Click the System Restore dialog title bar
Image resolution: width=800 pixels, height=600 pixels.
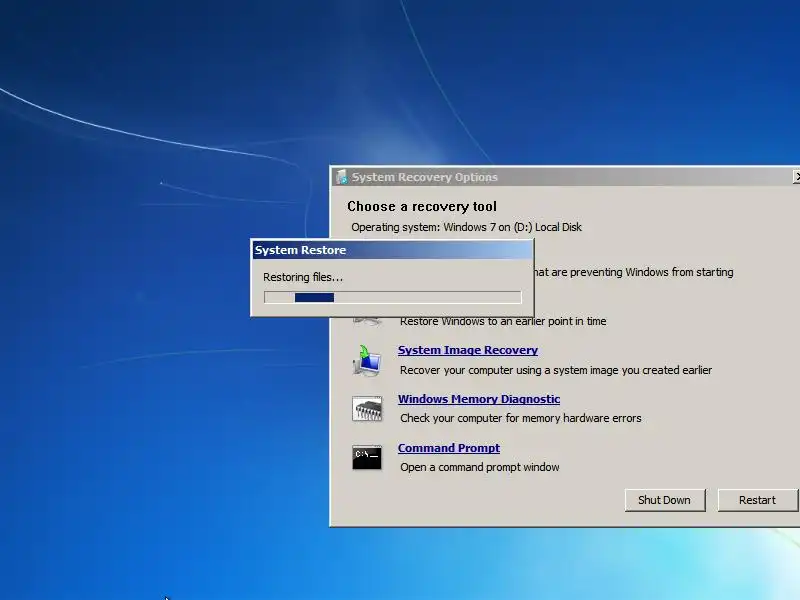click(393, 250)
